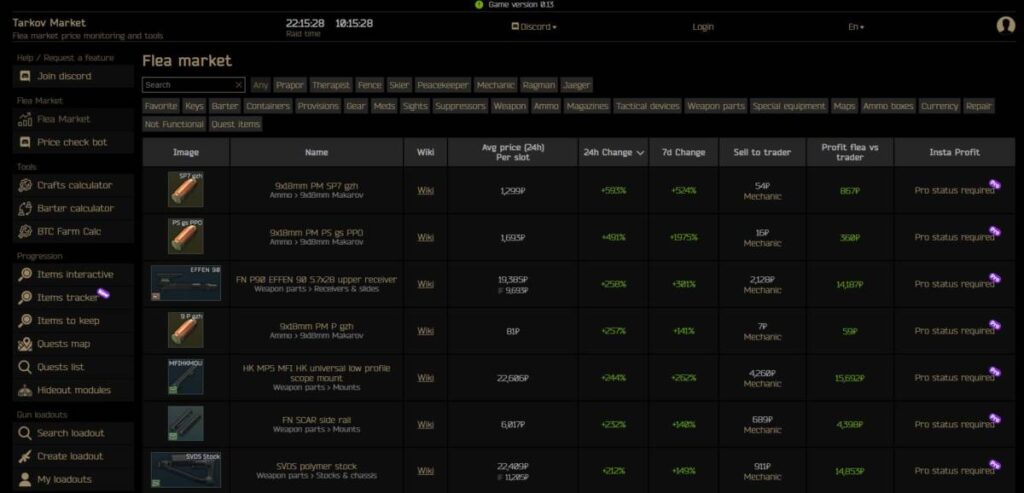Open the BTC Farm Calc tool
The width and height of the screenshot is (1024, 493).
69,231
